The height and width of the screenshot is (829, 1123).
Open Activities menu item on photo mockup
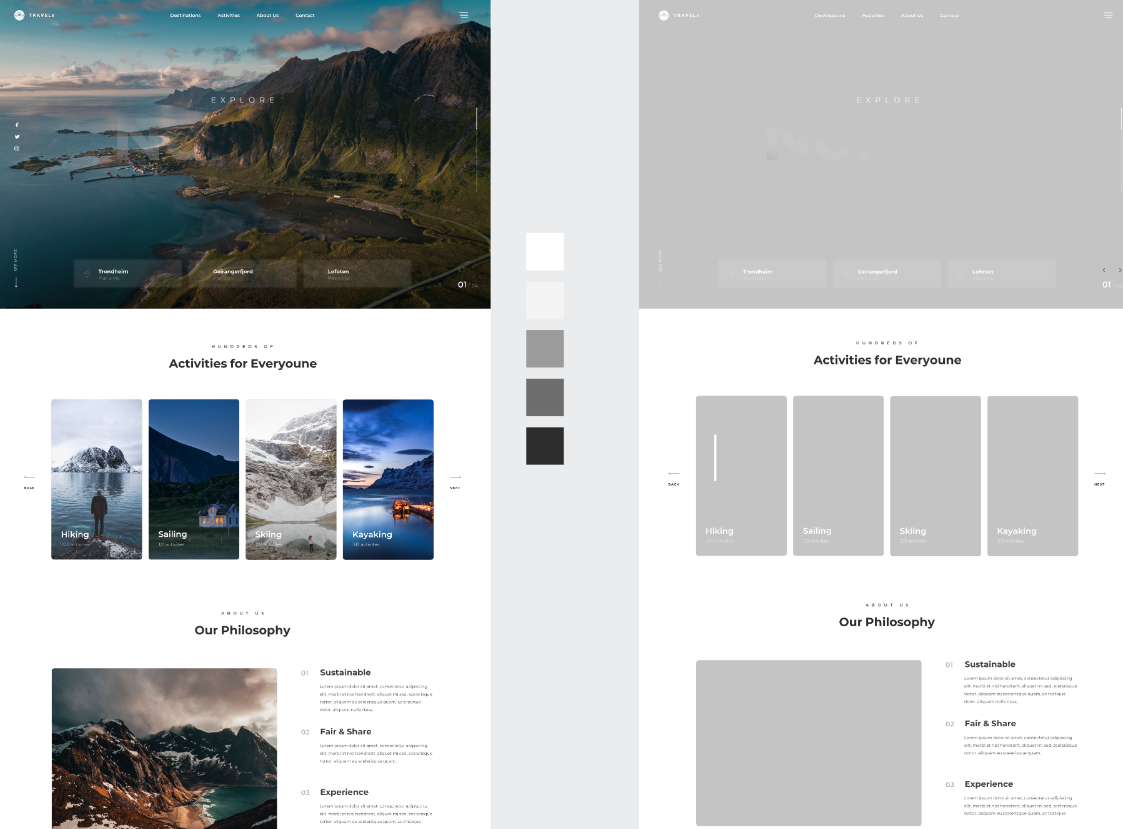tap(229, 16)
